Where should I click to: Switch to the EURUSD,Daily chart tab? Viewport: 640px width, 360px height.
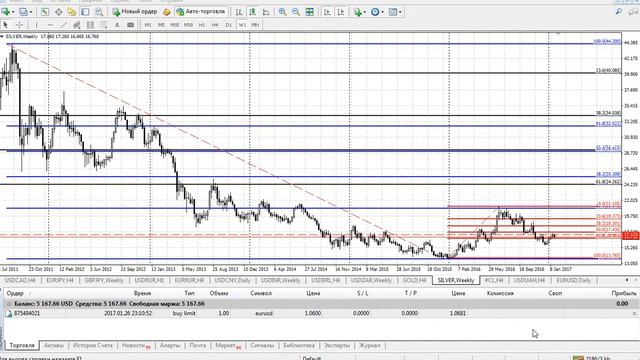[x=573, y=280]
